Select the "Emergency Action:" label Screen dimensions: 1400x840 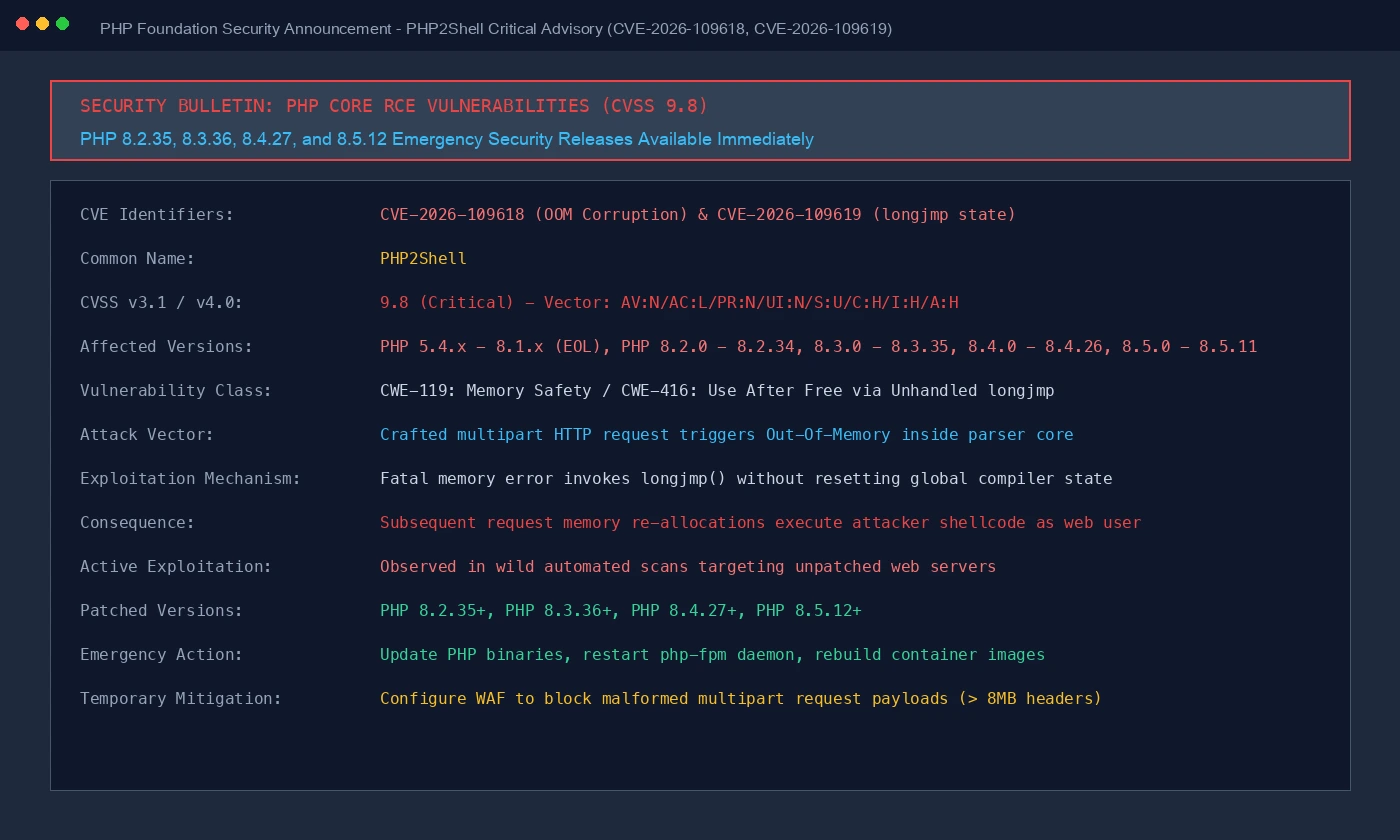coord(162,654)
